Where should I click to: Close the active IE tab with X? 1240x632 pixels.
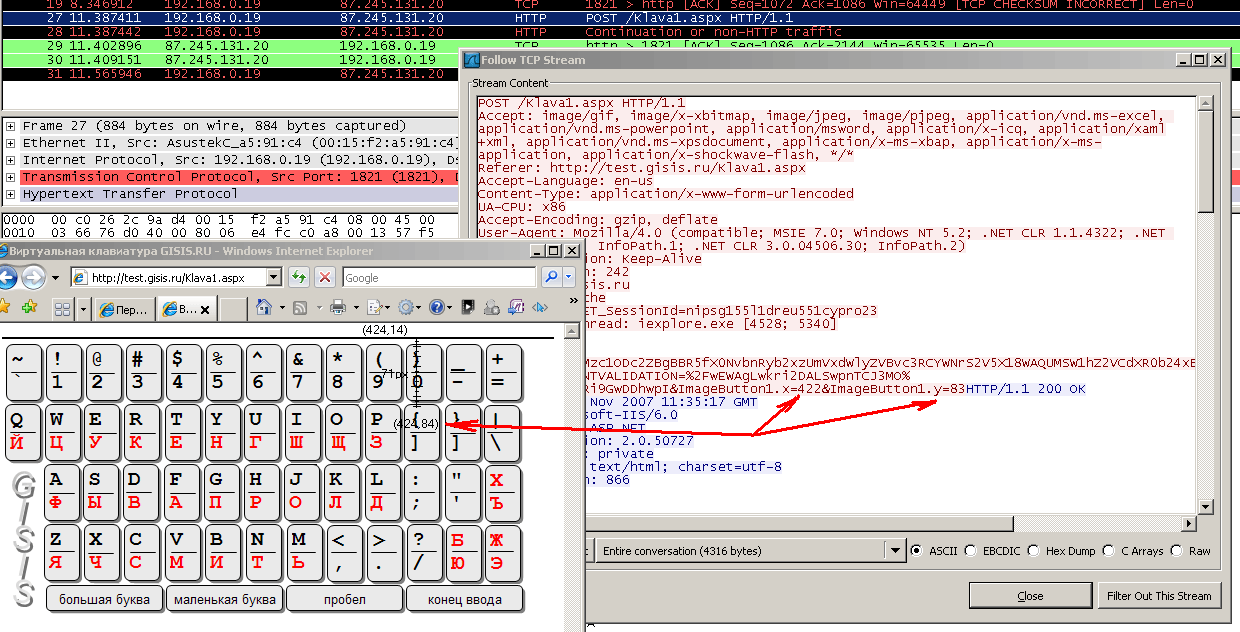click(205, 309)
